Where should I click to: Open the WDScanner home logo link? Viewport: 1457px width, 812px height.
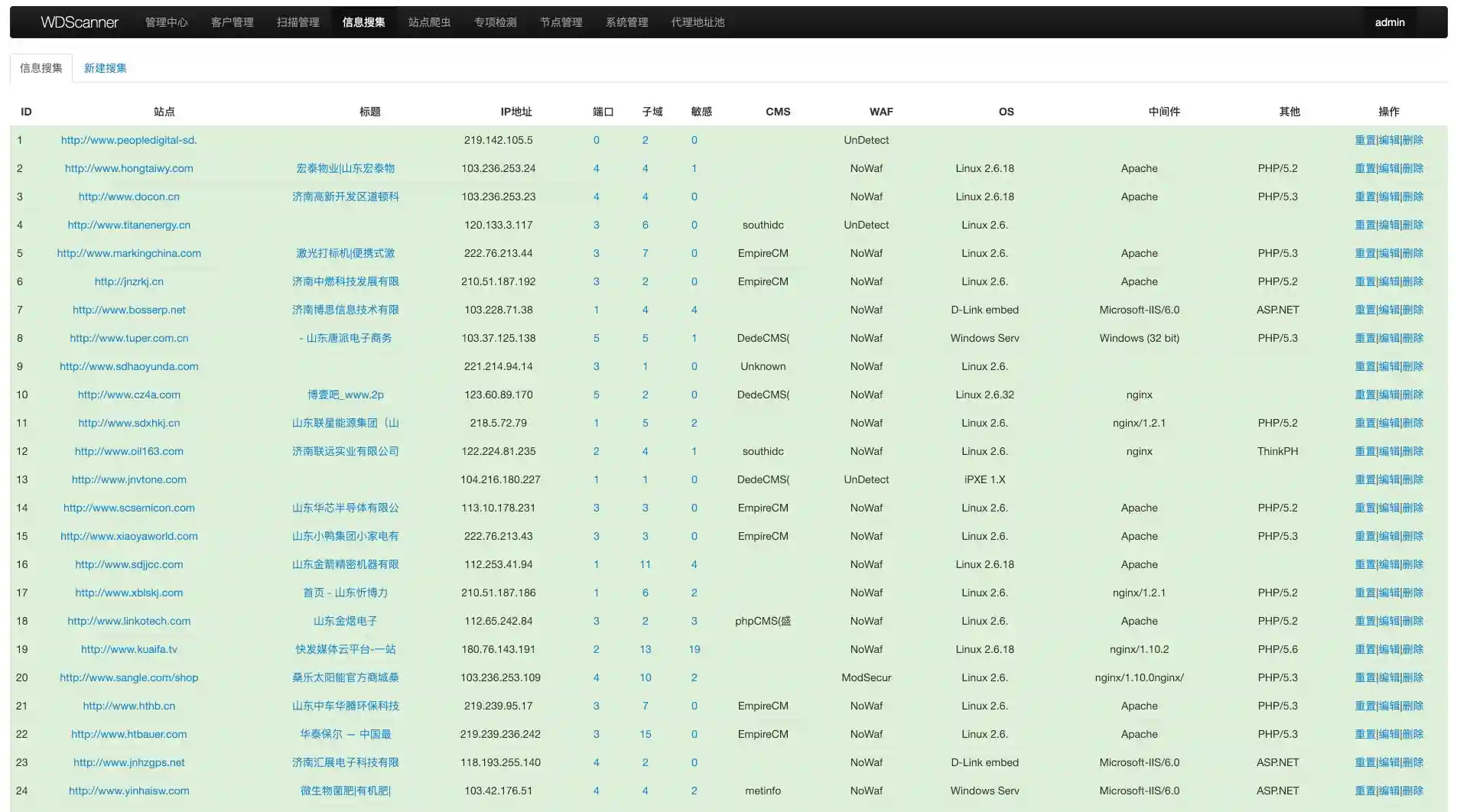80,22
